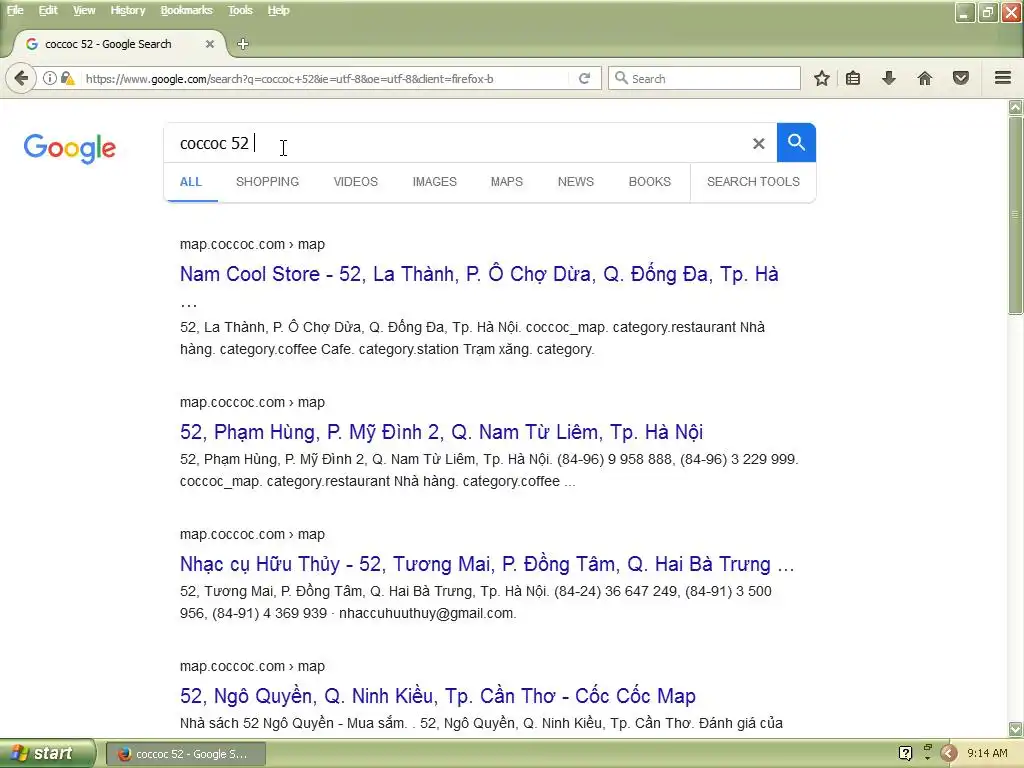Open Pocket save icon
Viewport: 1024px width, 768px height.
[x=961, y=79]
